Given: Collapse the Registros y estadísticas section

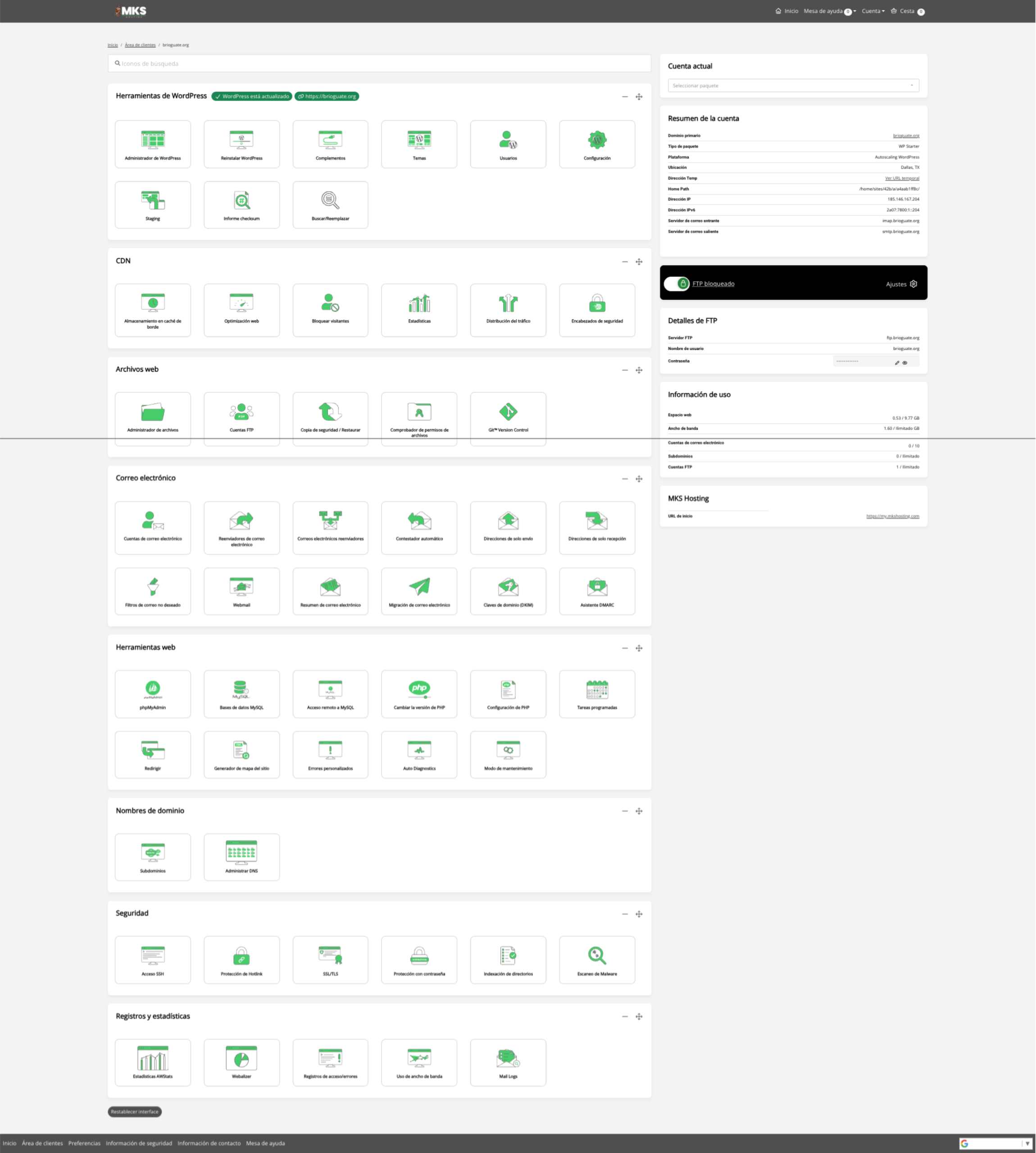Looking at the screenshot, I should [x=624, y=1017].
